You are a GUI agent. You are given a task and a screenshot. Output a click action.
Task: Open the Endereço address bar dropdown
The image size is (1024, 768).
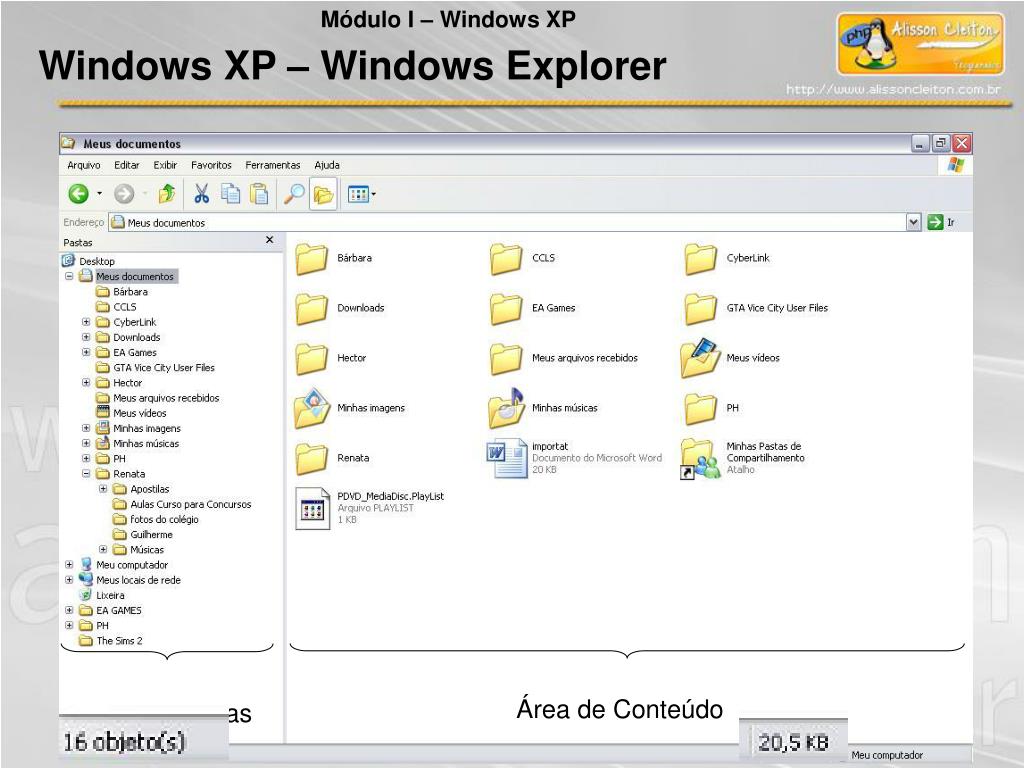tap(914, 223)
